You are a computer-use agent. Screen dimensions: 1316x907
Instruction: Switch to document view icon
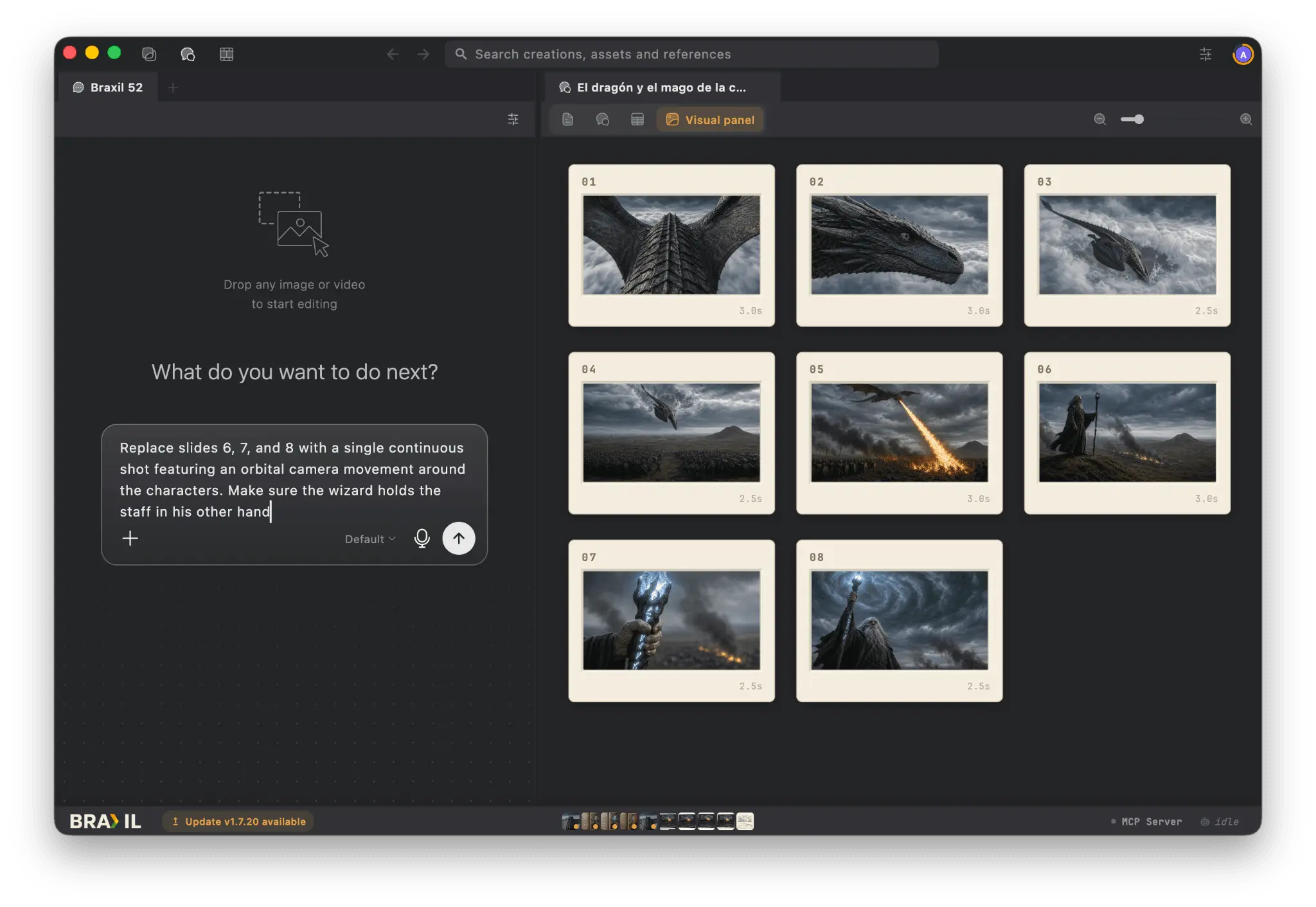567,120
